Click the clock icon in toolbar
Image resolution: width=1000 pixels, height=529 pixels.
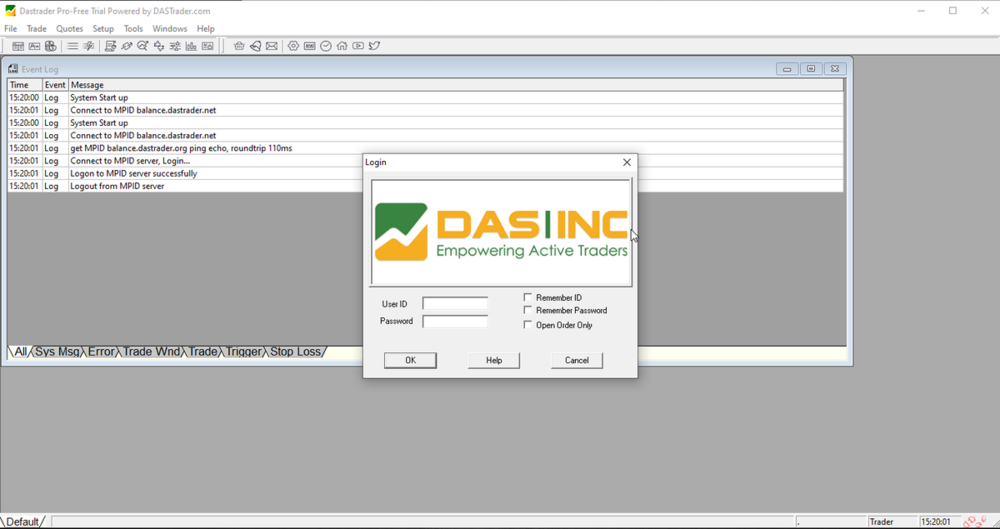pyautogui.click(x=326, y=46)
